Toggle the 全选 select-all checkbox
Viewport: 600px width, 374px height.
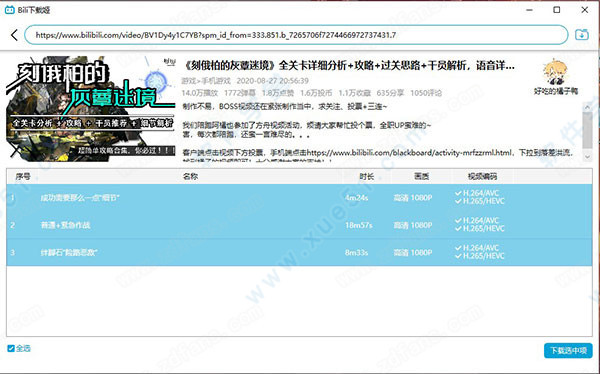pyautogui.click(x=11, y=348)
